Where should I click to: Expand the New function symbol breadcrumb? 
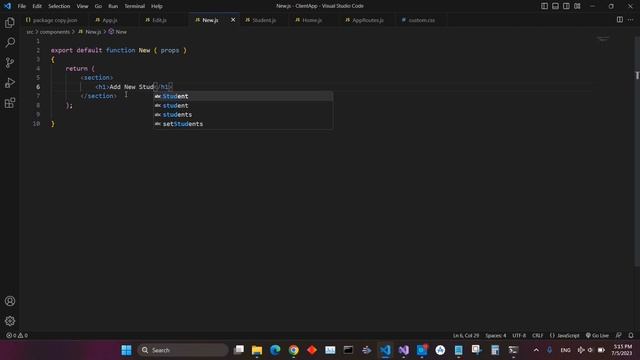pos(118,31)
